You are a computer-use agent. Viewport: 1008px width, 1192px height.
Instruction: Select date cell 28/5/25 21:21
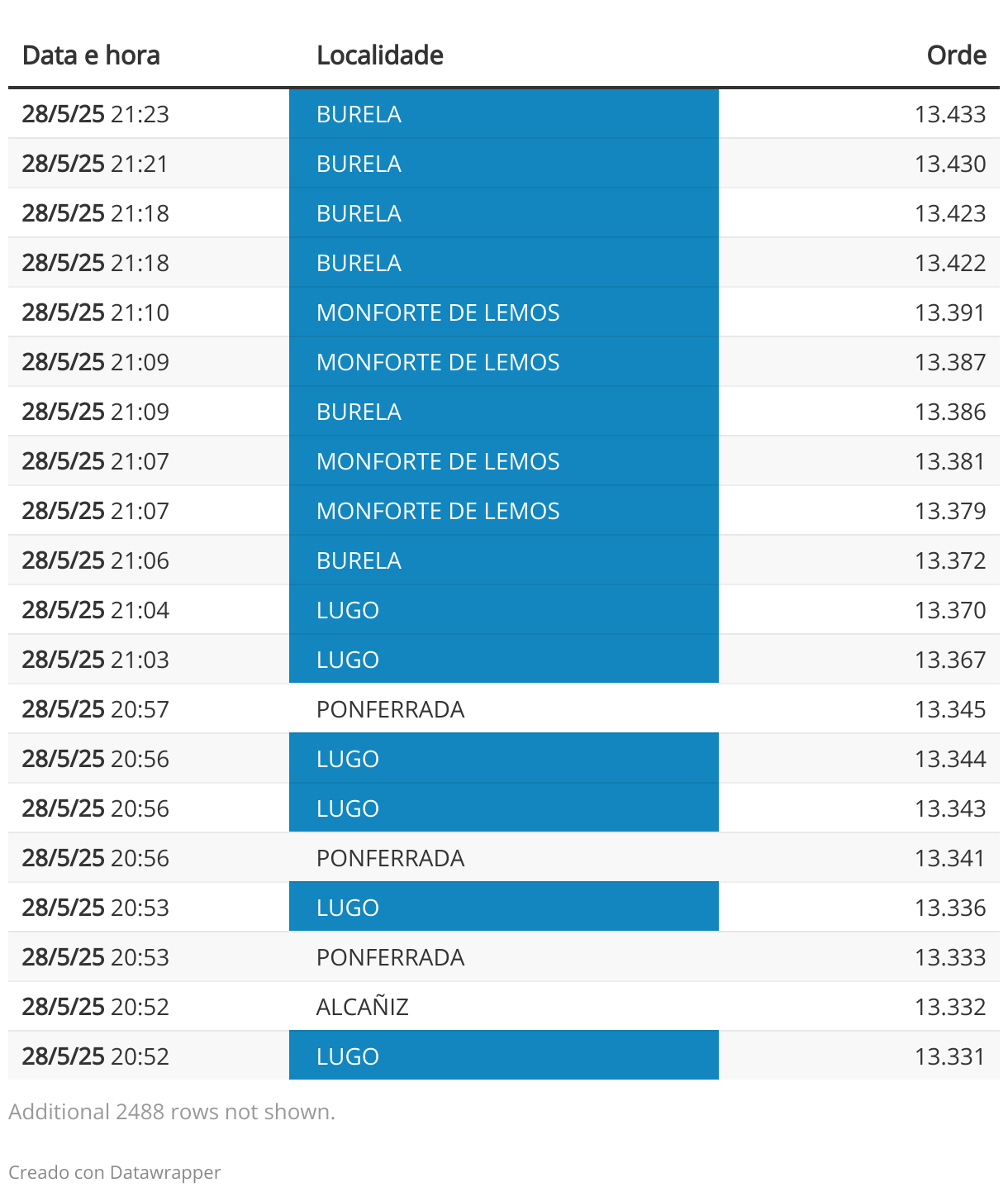(x=95, y=164)
